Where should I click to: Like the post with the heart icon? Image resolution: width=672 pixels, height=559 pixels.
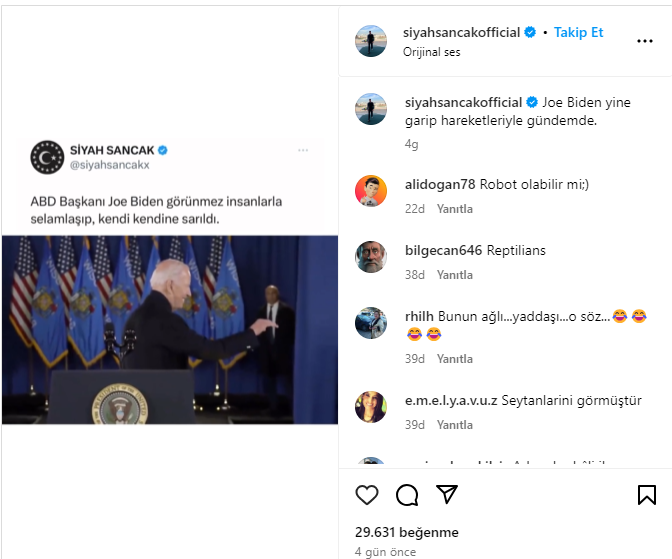(367, 495)
